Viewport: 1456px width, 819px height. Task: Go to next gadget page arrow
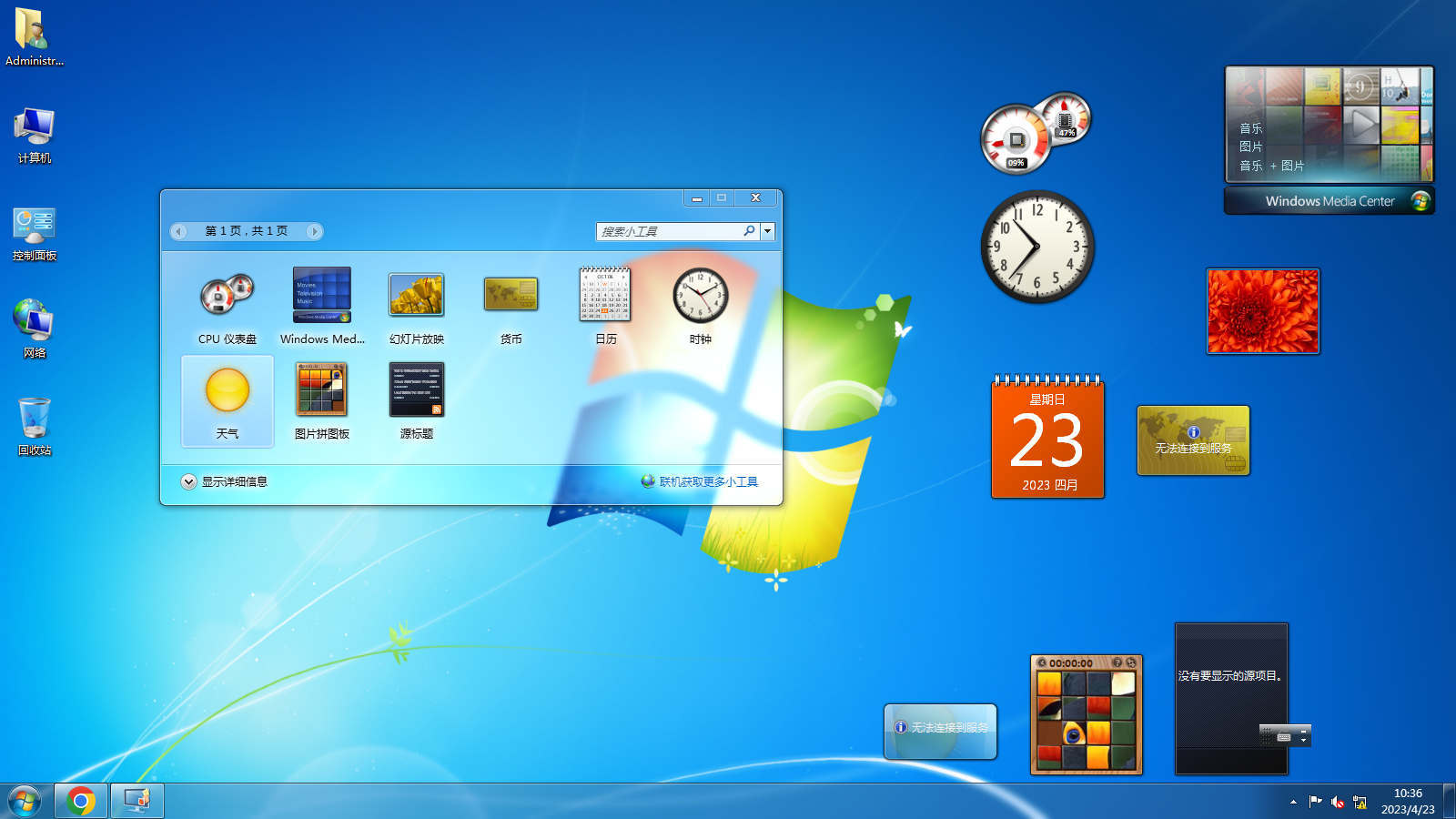314,231
